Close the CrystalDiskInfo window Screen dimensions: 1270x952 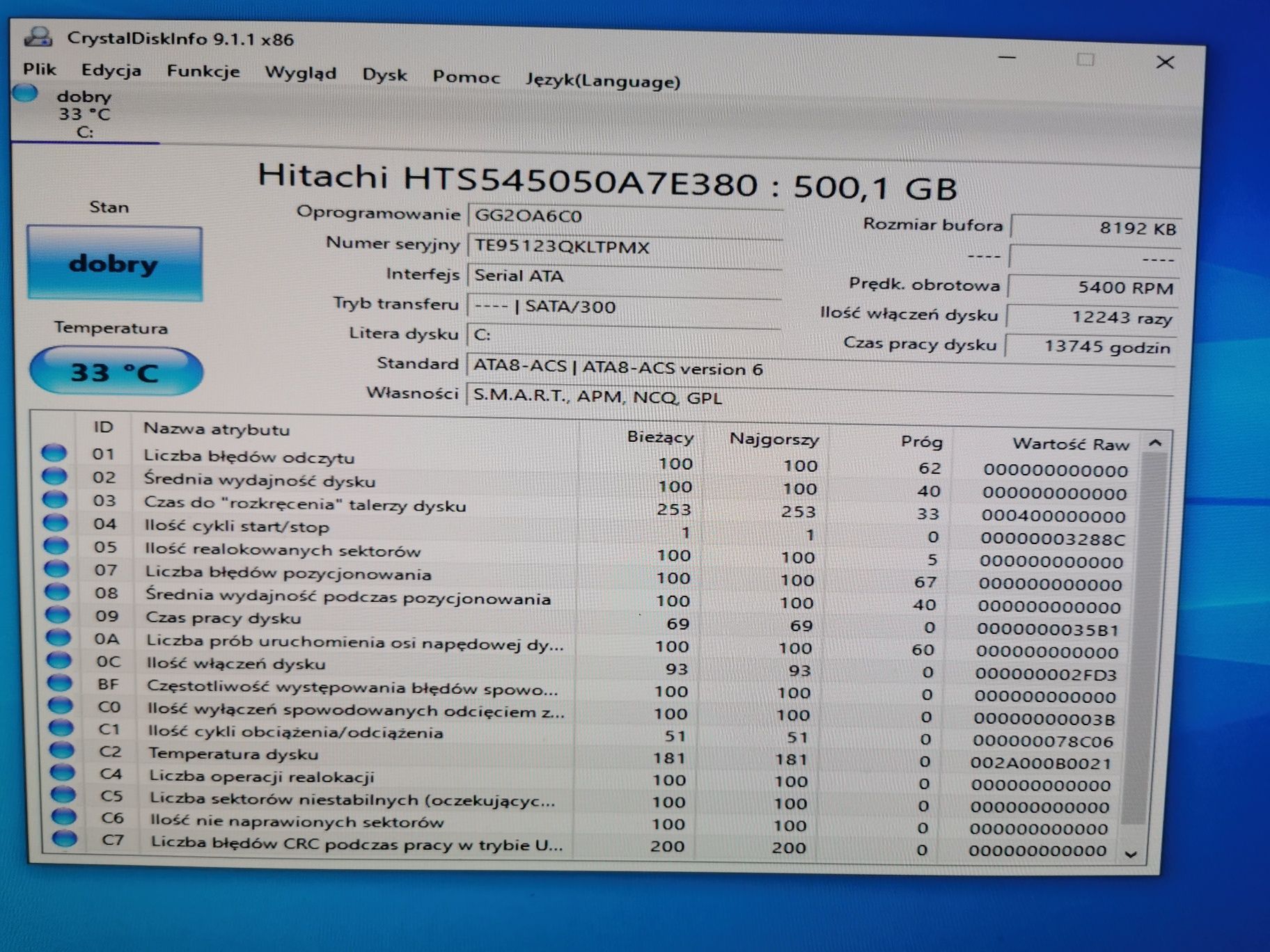tap(1166, 62)
